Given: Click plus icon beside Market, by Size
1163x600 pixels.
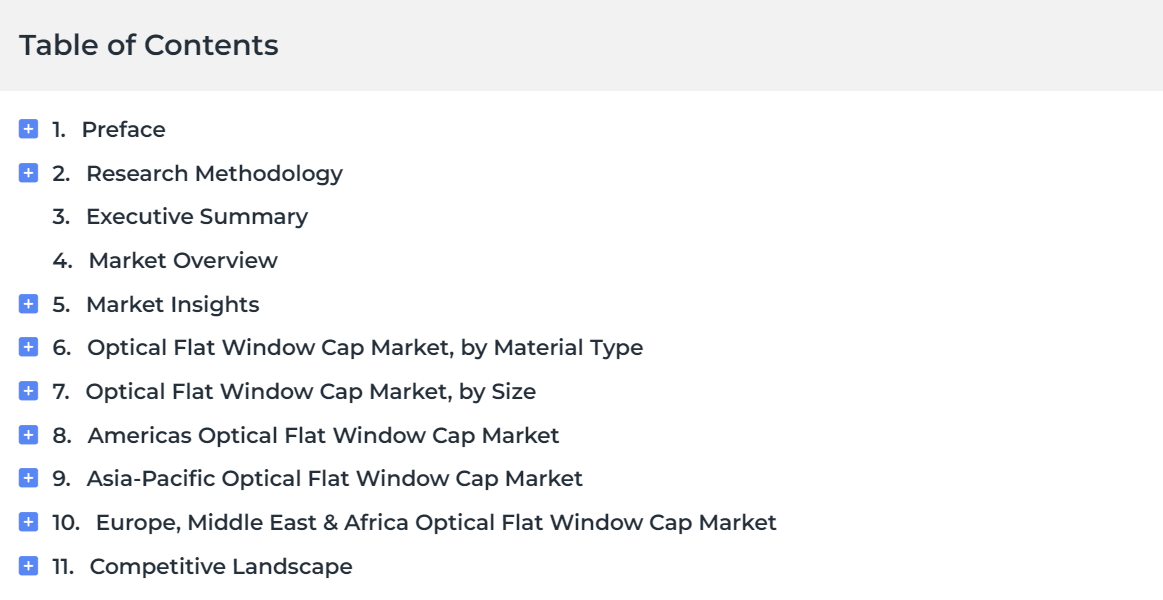Looking at the screenshot, I should 28,391.
